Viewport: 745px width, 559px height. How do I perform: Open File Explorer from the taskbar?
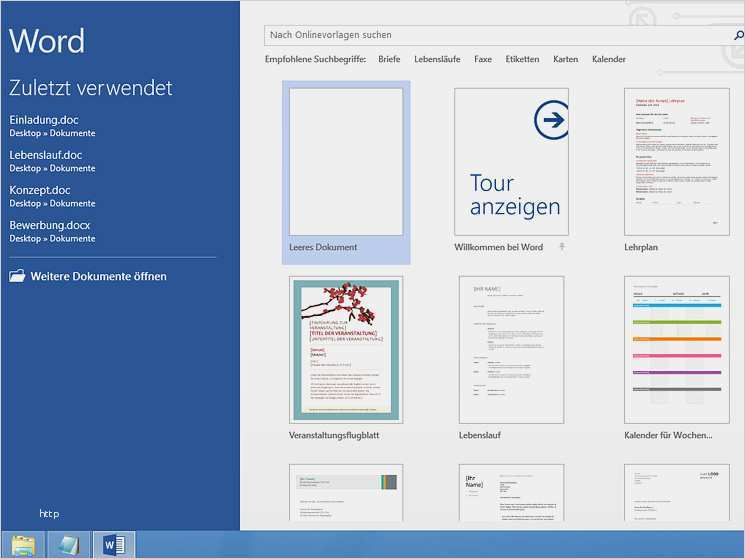pyautogui.click(x=23, y=545)
